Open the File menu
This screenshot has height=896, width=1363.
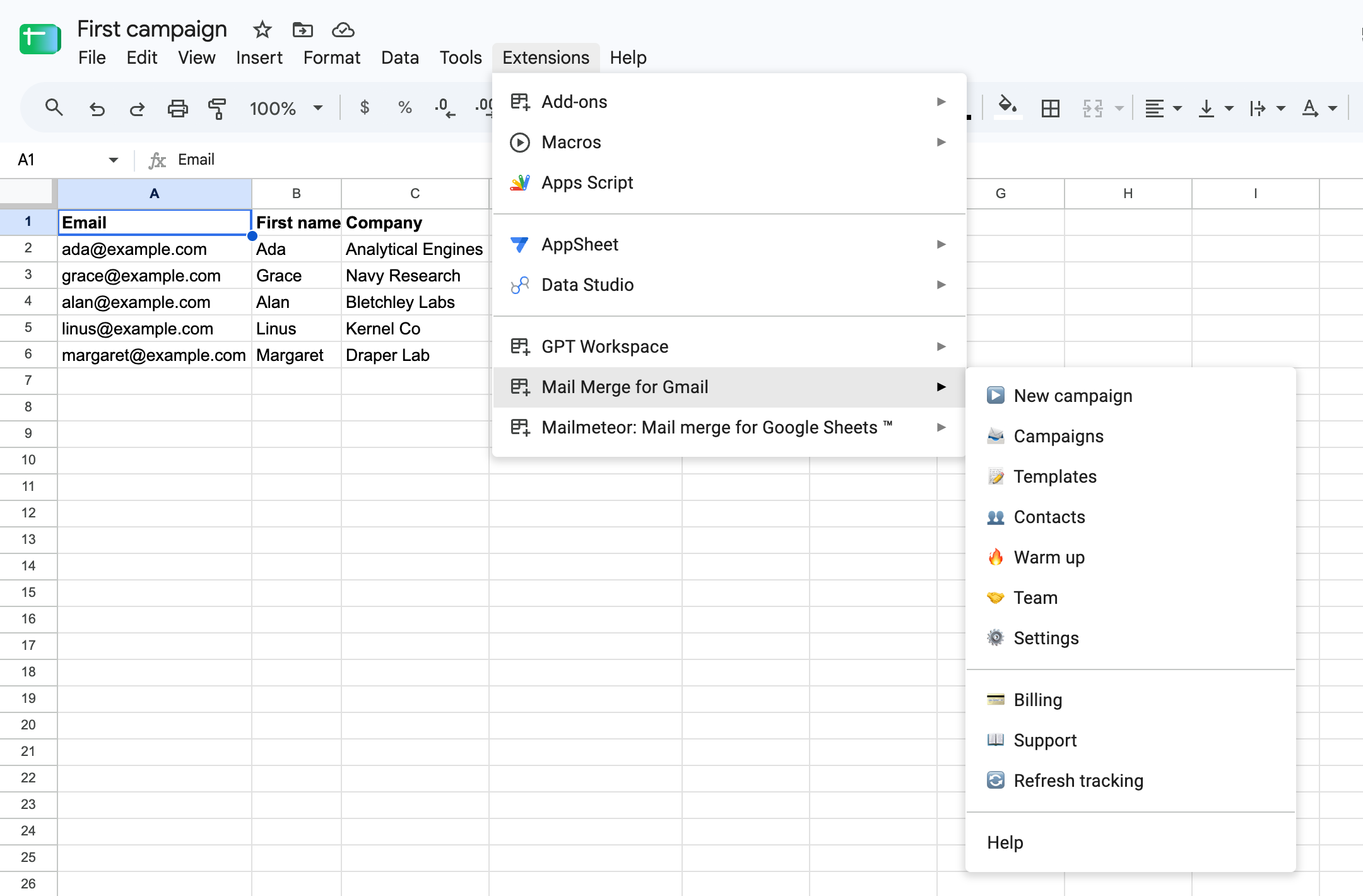[92, 57]
